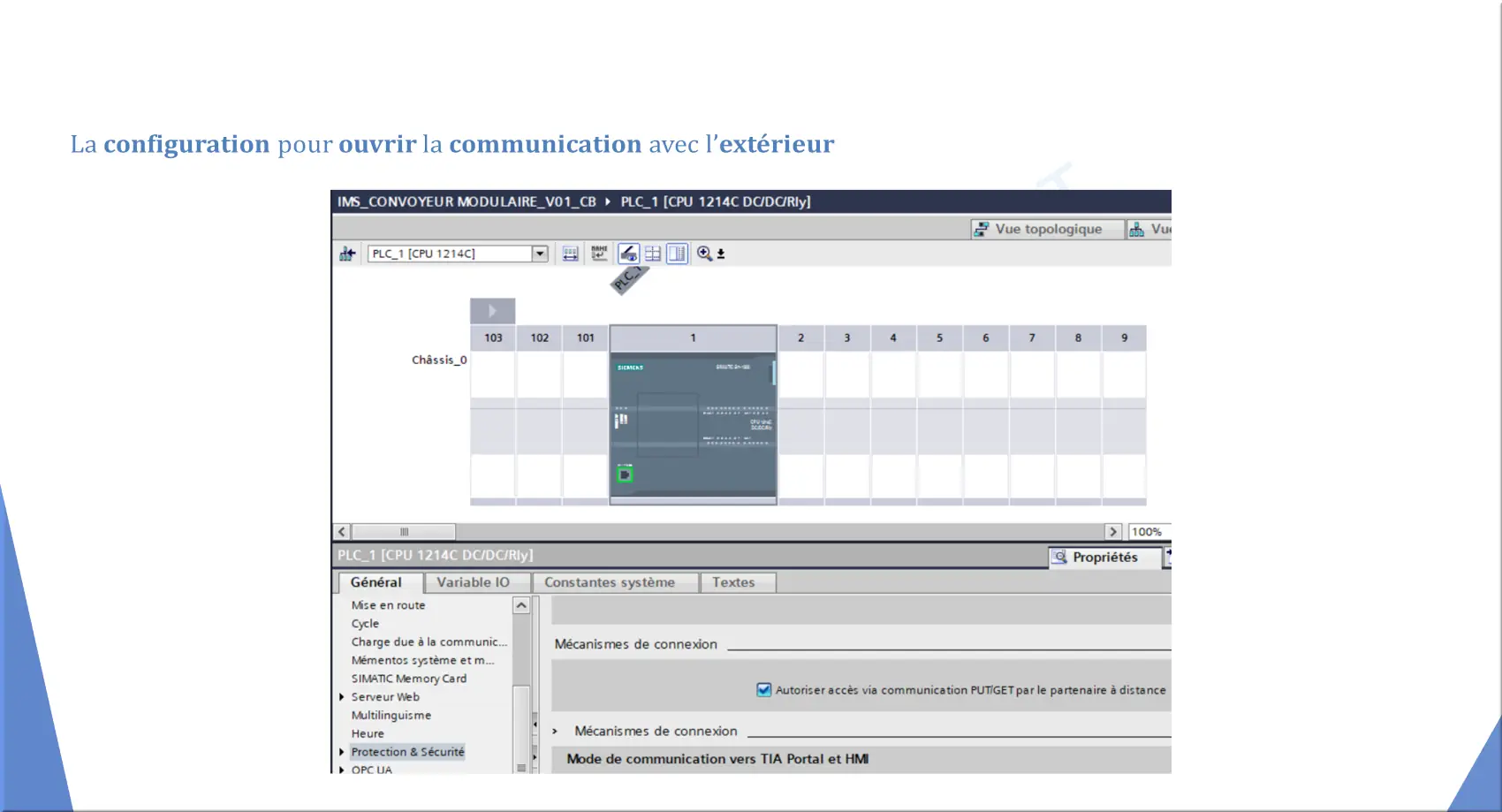Click IMS_CONVOYEUR MODULAIRE_V01_CB project breadcrumb

[467, 201]
